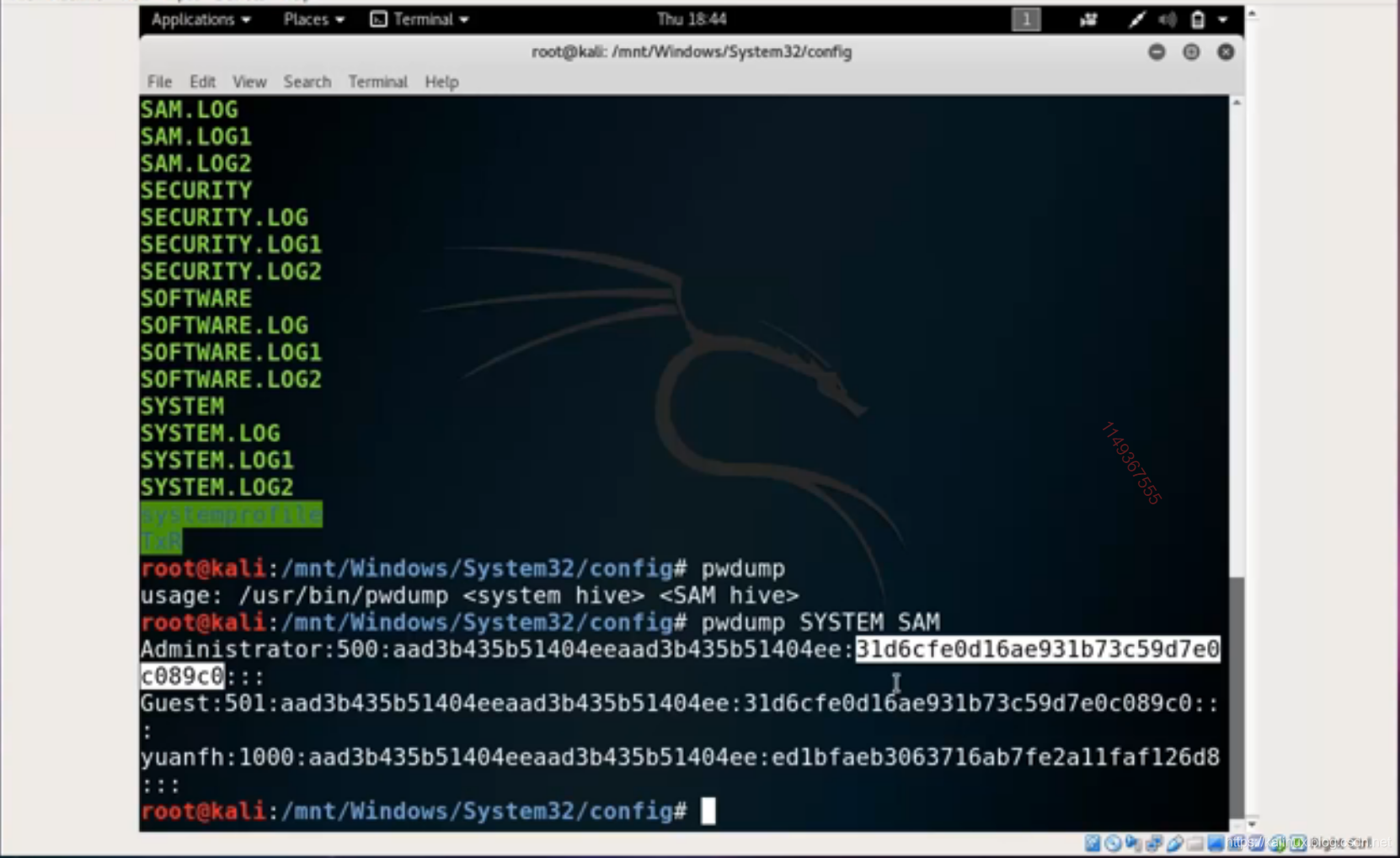
Task: Expand the system menu arrow
Action: tap(1223, 19)
